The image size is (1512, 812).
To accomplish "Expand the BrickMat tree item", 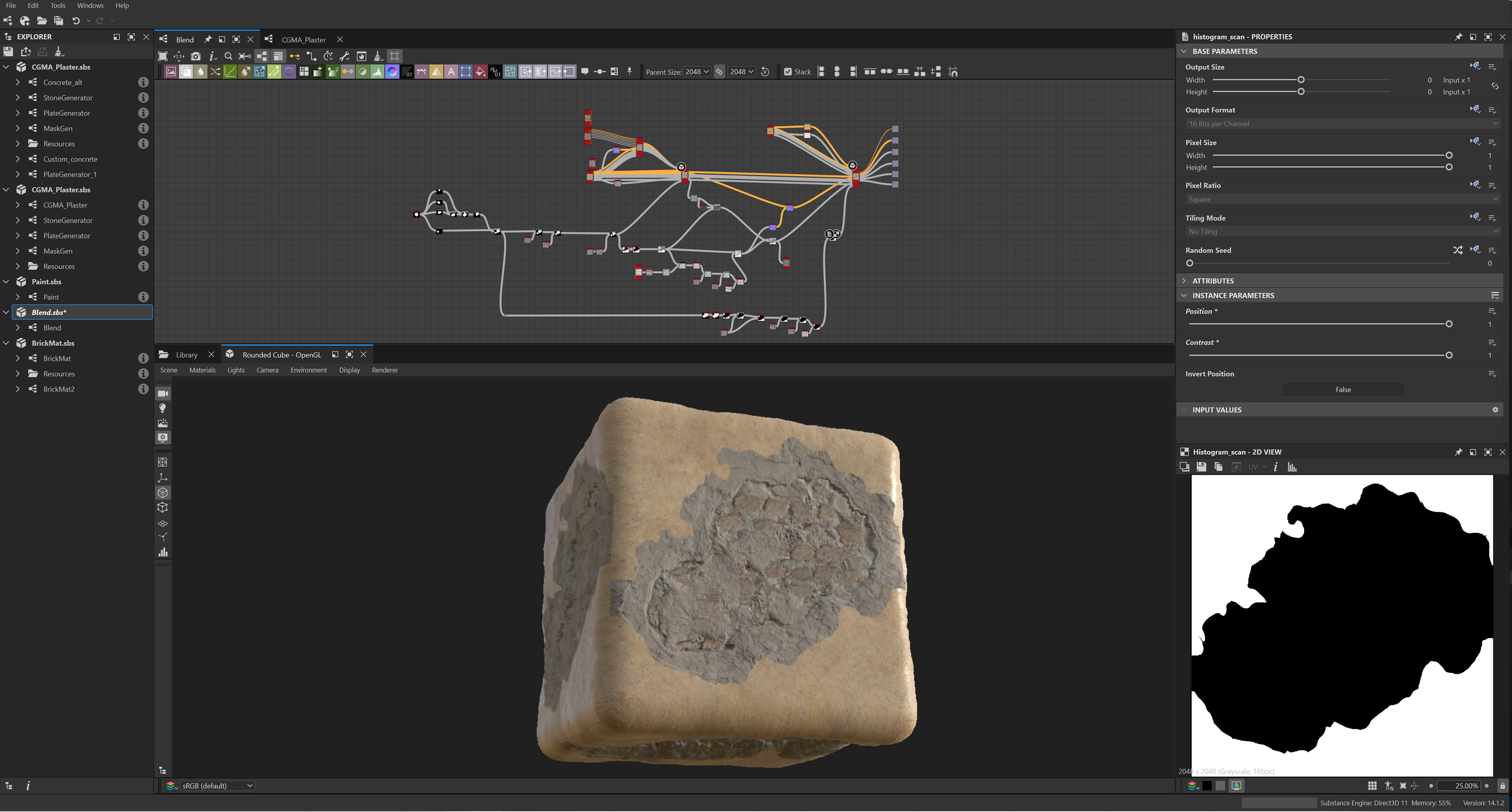I will (x=18, y=358).
